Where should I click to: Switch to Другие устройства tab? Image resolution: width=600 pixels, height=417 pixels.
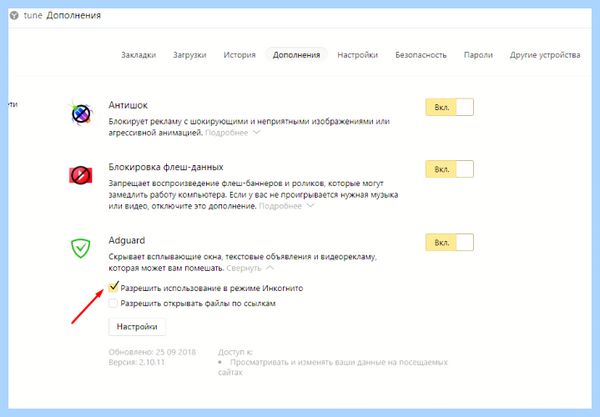pyautogui.click(x=545, y=55)
